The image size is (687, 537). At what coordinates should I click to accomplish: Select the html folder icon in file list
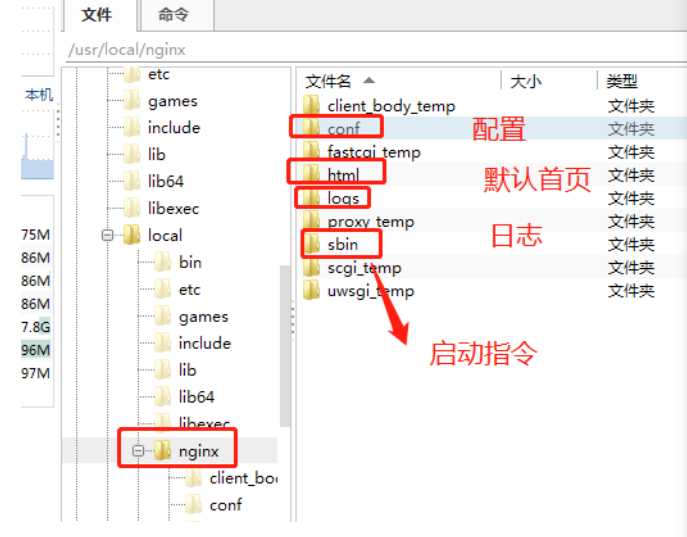coord(312,174)
